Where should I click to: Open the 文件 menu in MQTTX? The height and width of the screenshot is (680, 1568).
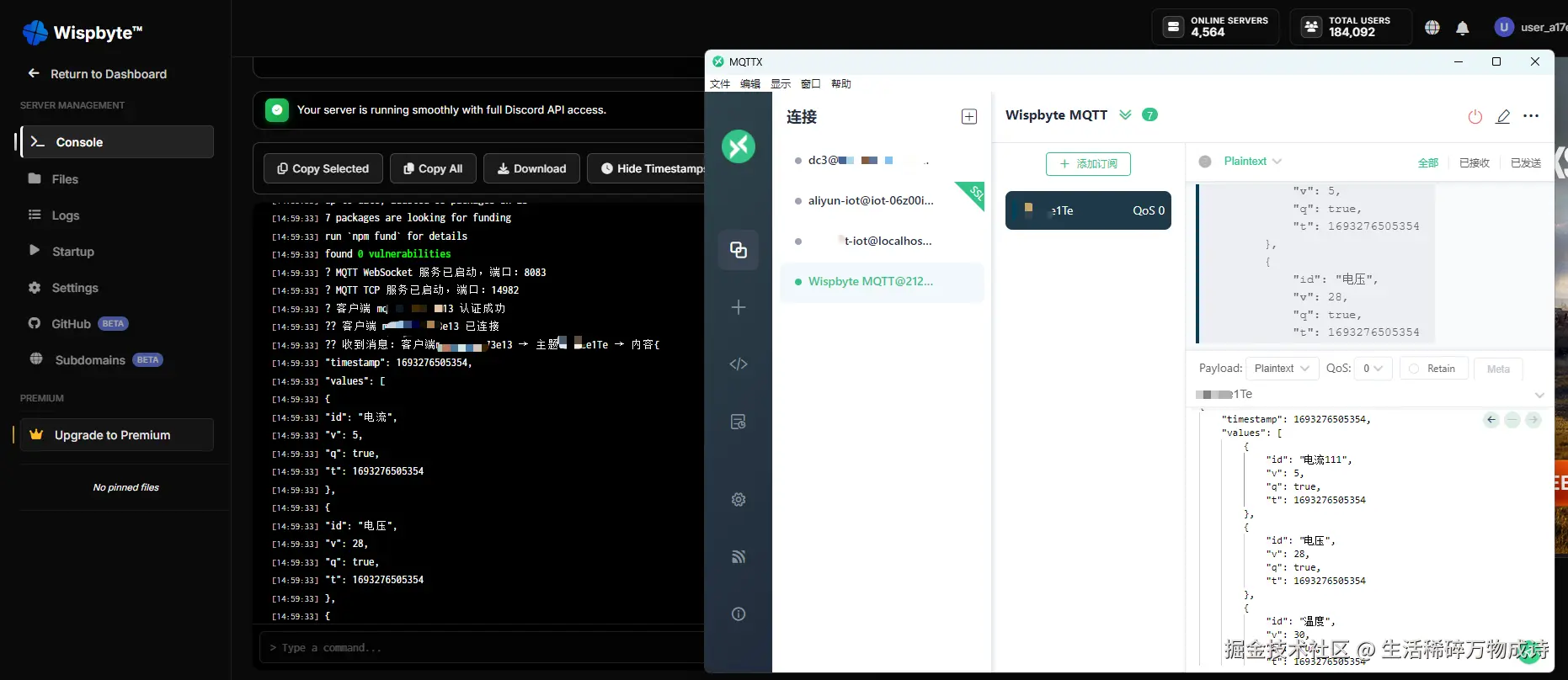720,84
